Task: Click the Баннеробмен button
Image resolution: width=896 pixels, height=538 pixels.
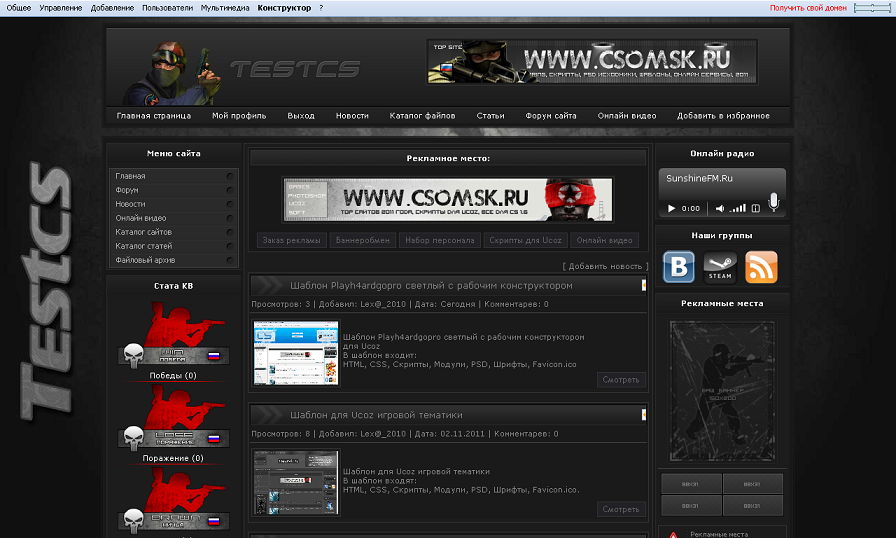Action: pyautogui.click(x=362, y=240)
